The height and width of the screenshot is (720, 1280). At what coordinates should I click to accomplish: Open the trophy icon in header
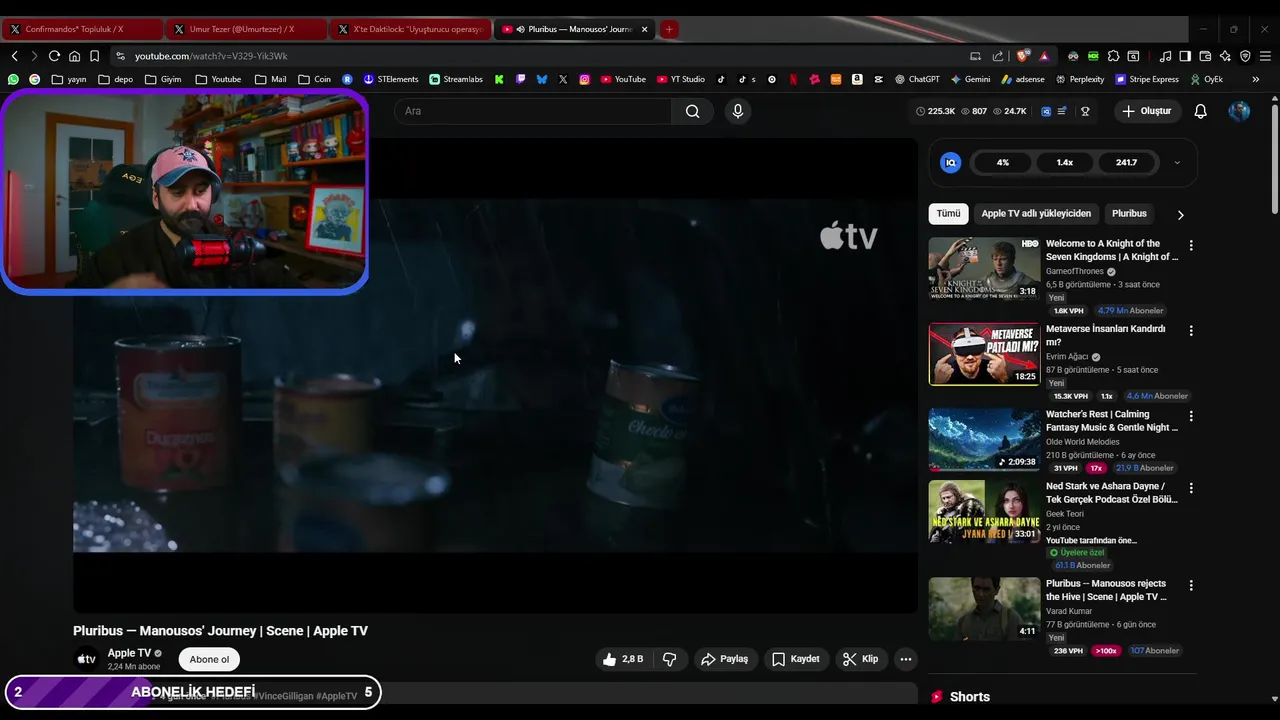[1085, 111]
